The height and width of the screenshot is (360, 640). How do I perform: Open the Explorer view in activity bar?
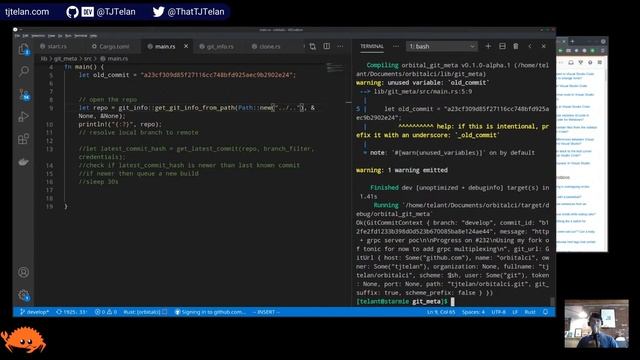tap(24, 49)
